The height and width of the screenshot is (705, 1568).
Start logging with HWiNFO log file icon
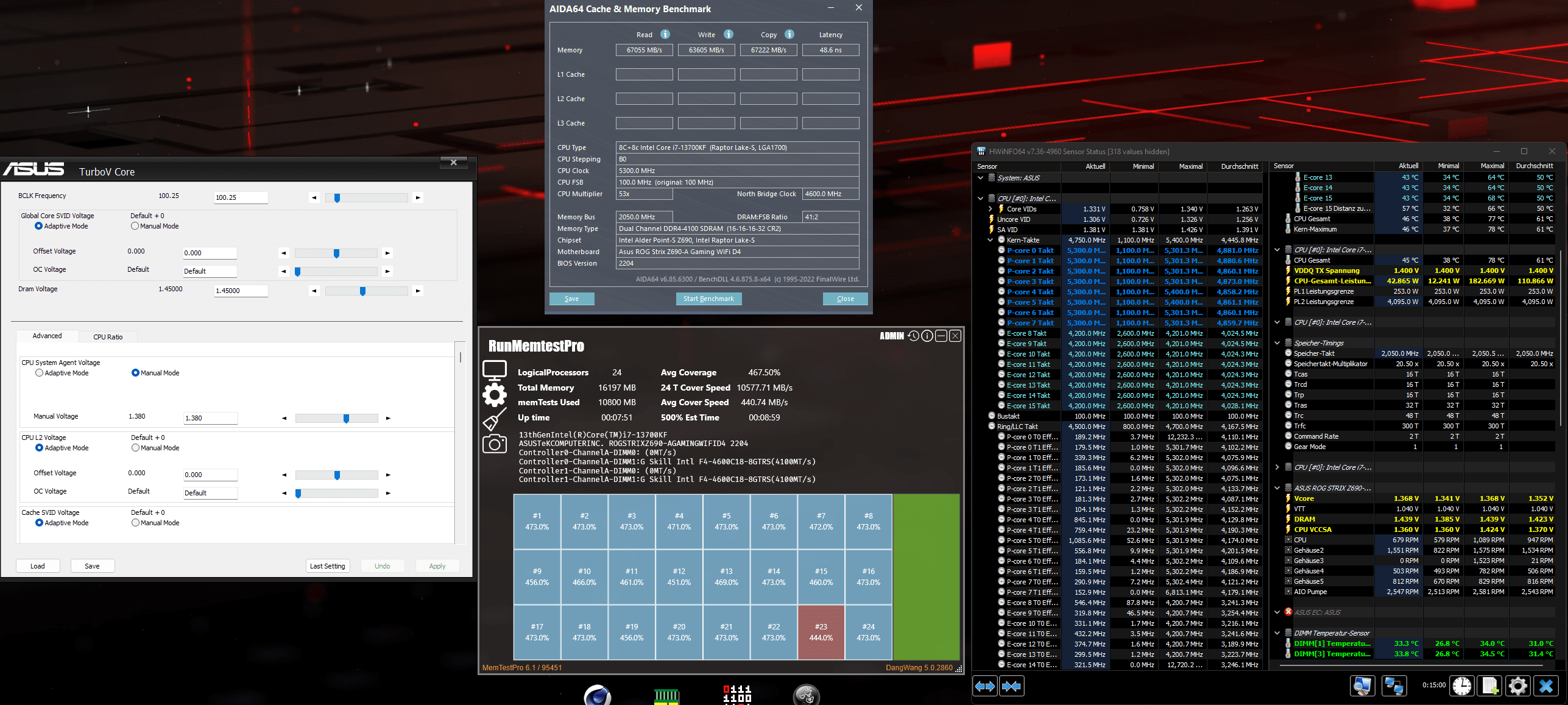coord(1490,686)
